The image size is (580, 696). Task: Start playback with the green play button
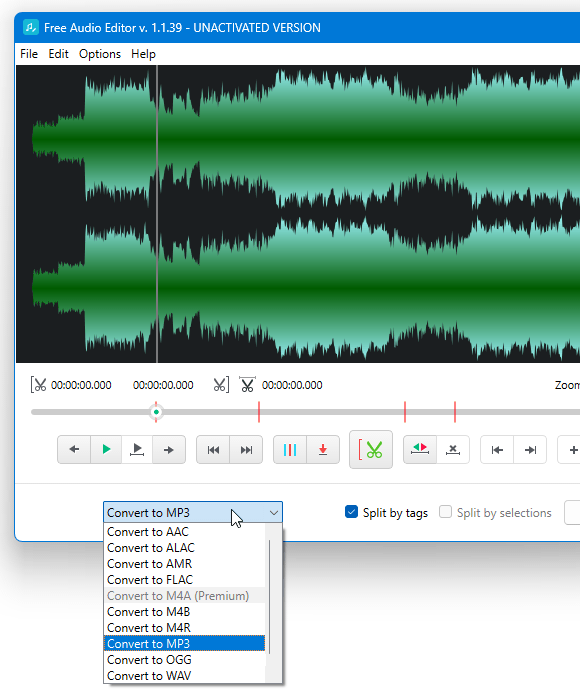[x=106, y=450]
